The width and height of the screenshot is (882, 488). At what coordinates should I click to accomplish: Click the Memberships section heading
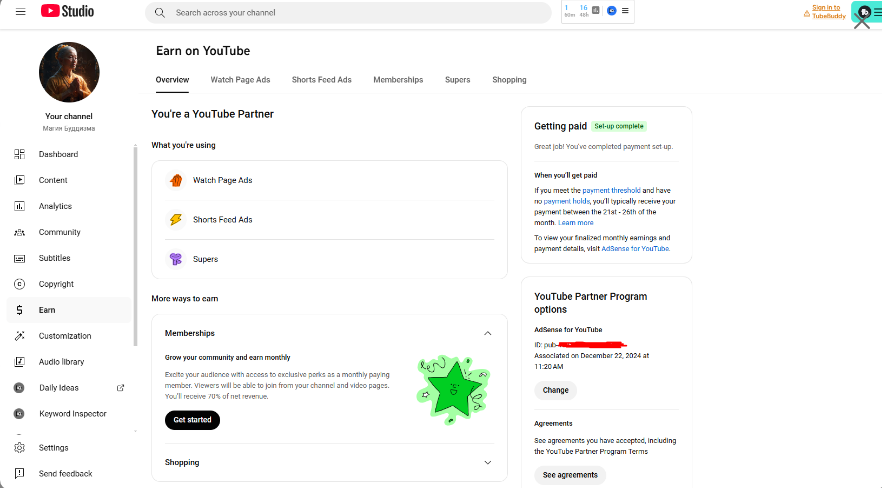pyautogui.click(x=190, y=333)
